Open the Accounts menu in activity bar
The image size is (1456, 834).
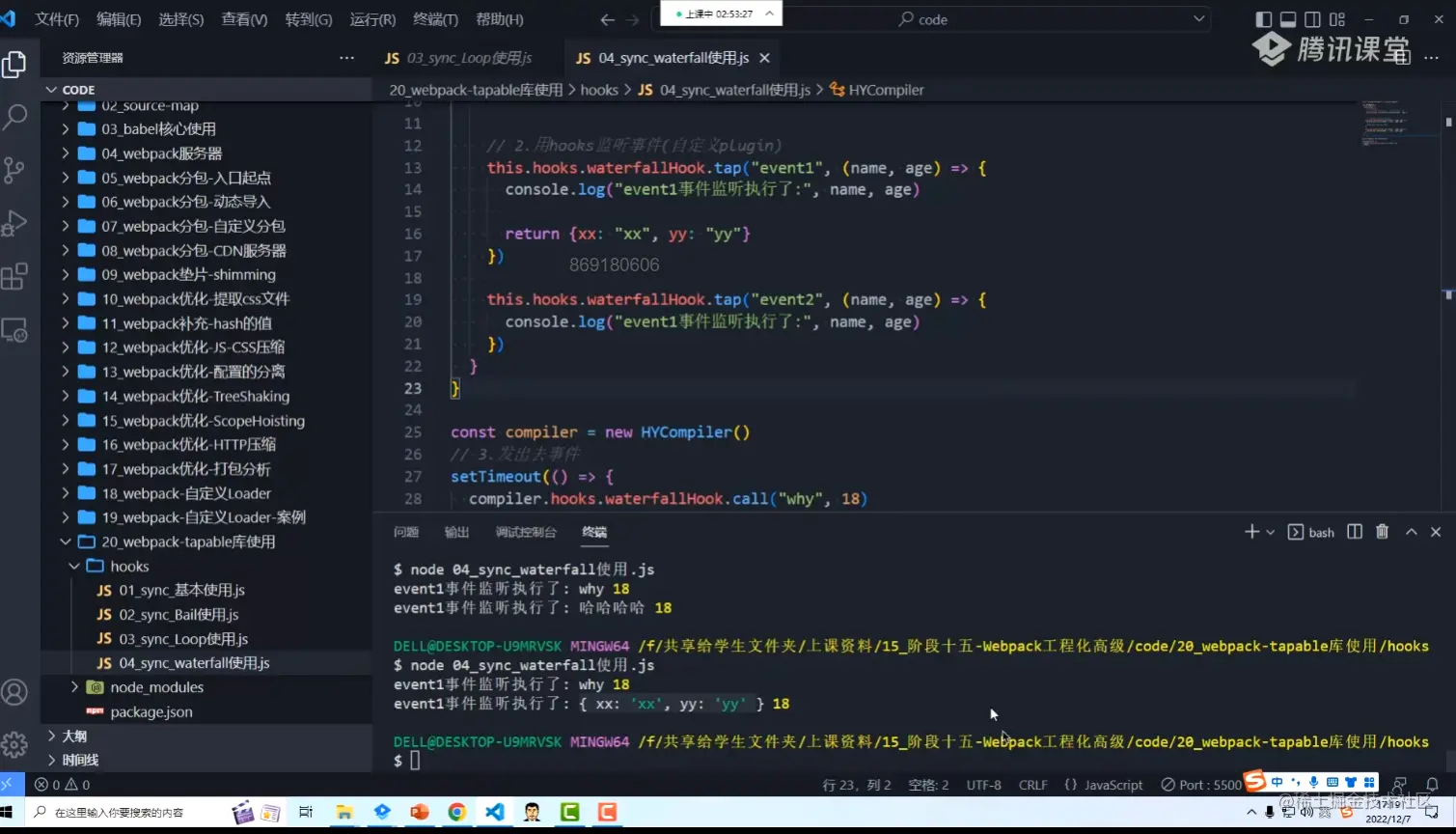(14, 692)
